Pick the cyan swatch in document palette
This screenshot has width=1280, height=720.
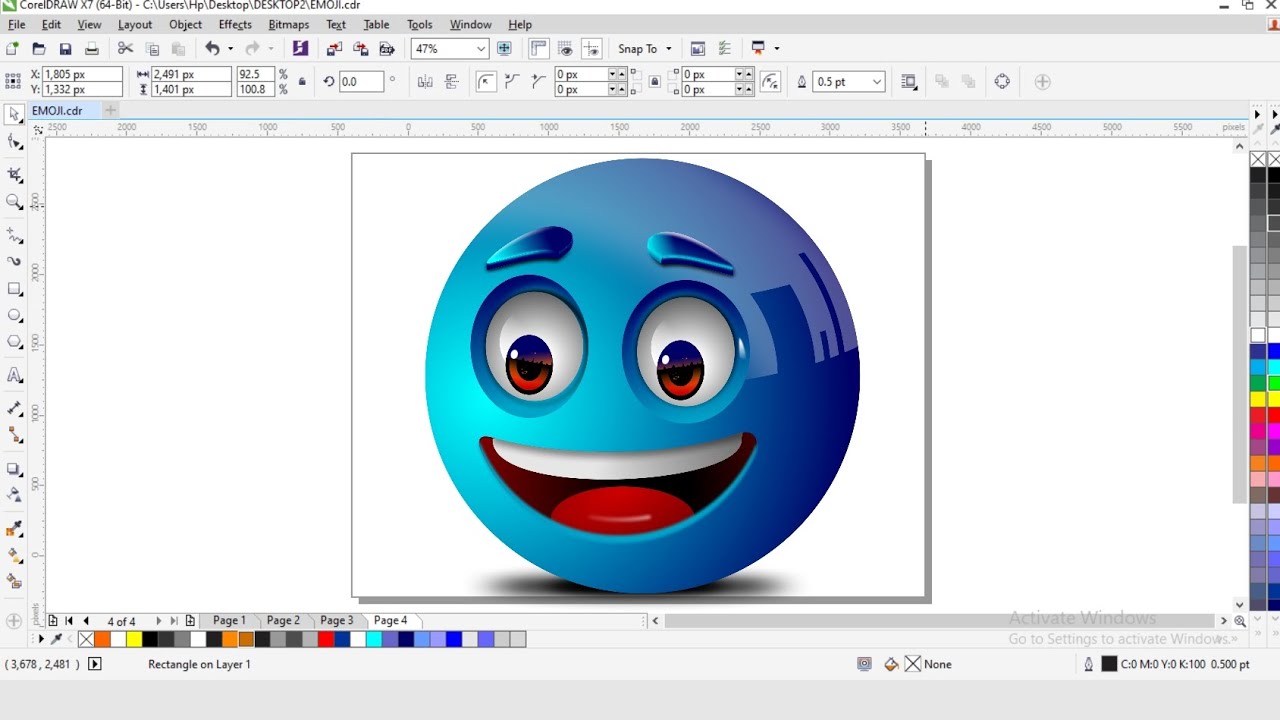[374, 639]
